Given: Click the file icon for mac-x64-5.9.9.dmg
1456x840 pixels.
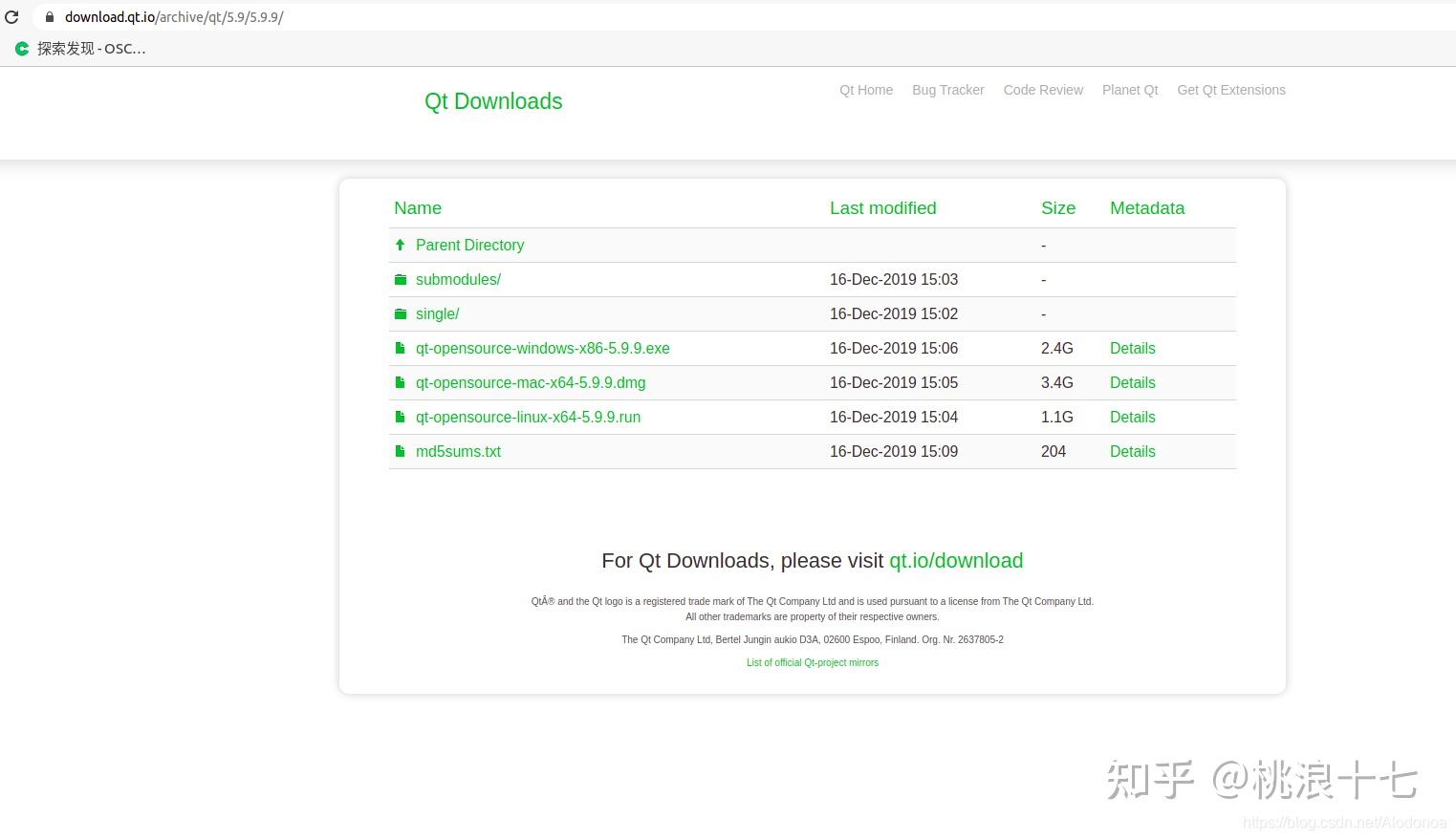Looking at the screenshot, I should click(401, 382).
